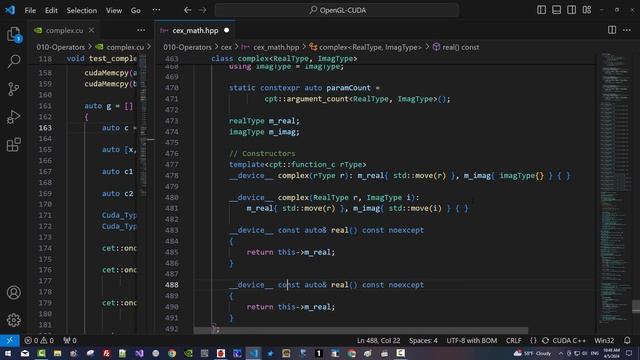This screenshot has height=360, width=640.
Task: Toggle notifications bell in status bar
Action: click(627, 340)
